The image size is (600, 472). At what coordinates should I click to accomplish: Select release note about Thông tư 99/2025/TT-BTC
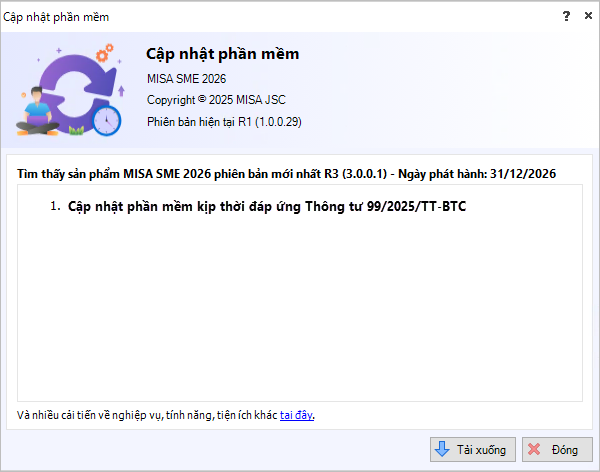click(267, 207)
